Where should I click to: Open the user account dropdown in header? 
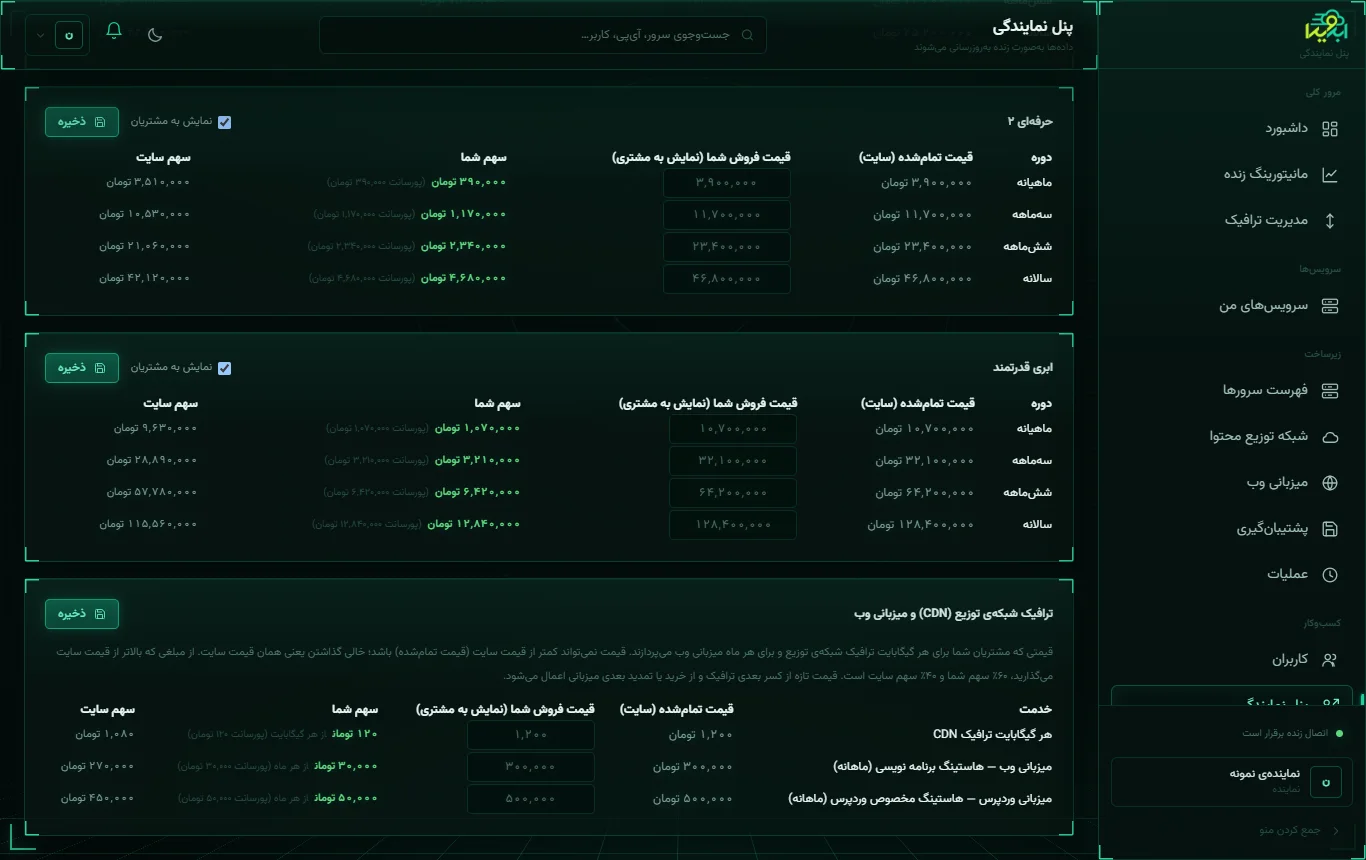(57, 35)
